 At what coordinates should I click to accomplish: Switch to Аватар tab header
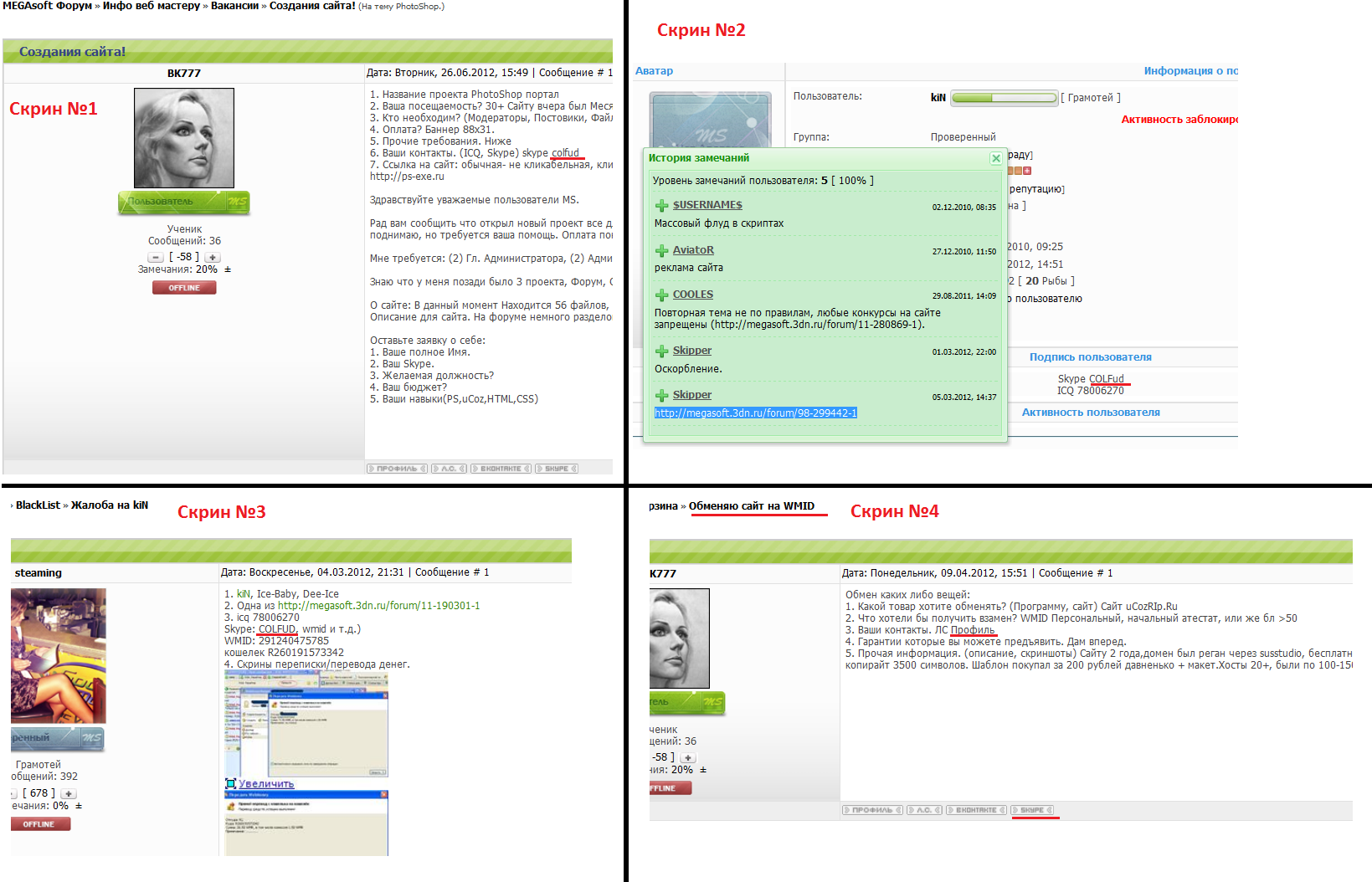click(x=654, y=71)
